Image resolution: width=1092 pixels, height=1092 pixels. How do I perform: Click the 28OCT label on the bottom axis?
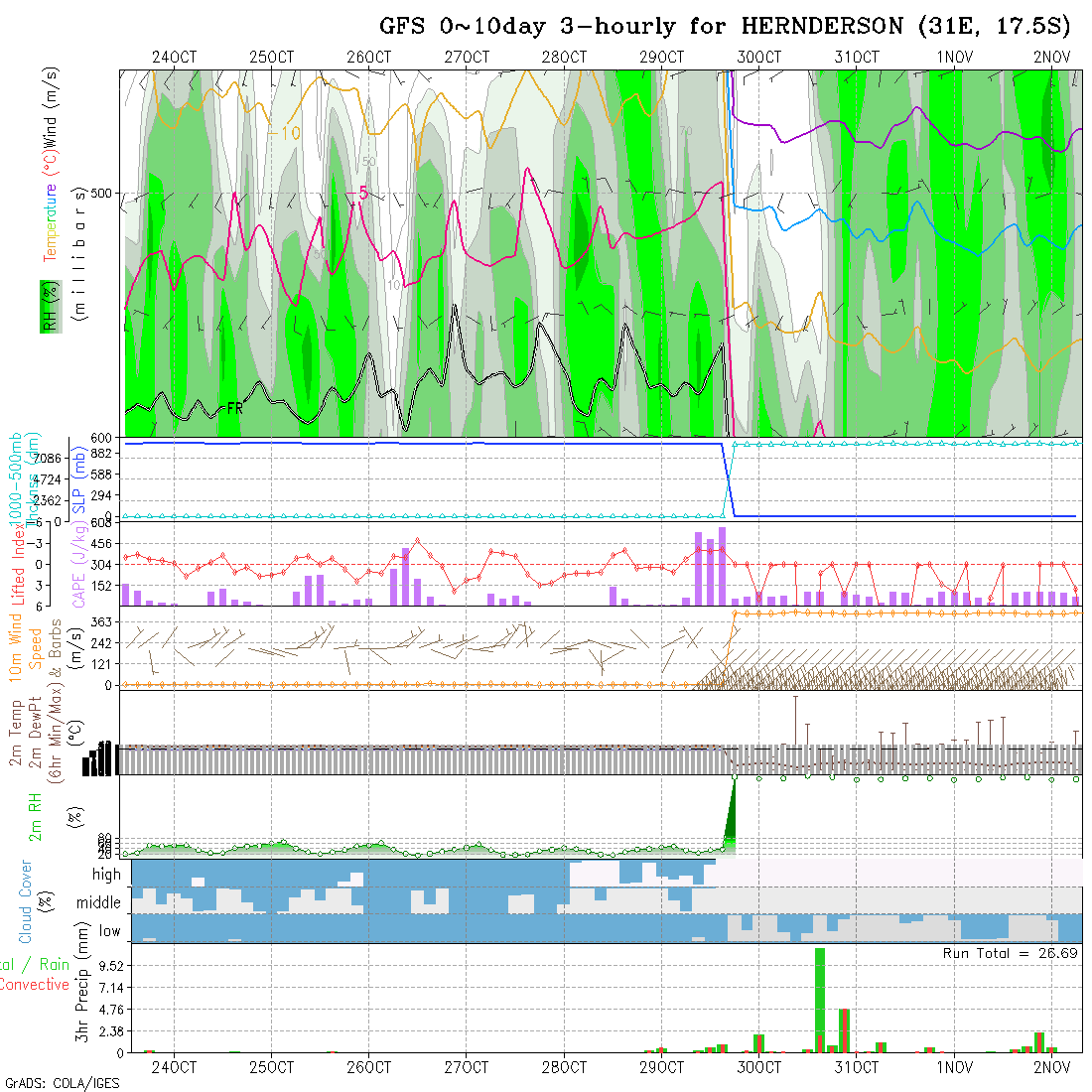point(563,1068)
